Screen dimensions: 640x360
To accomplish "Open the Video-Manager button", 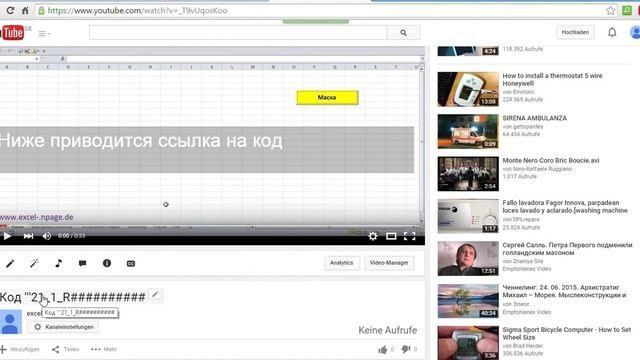I will pyautogui.click(x=389, y=263).
